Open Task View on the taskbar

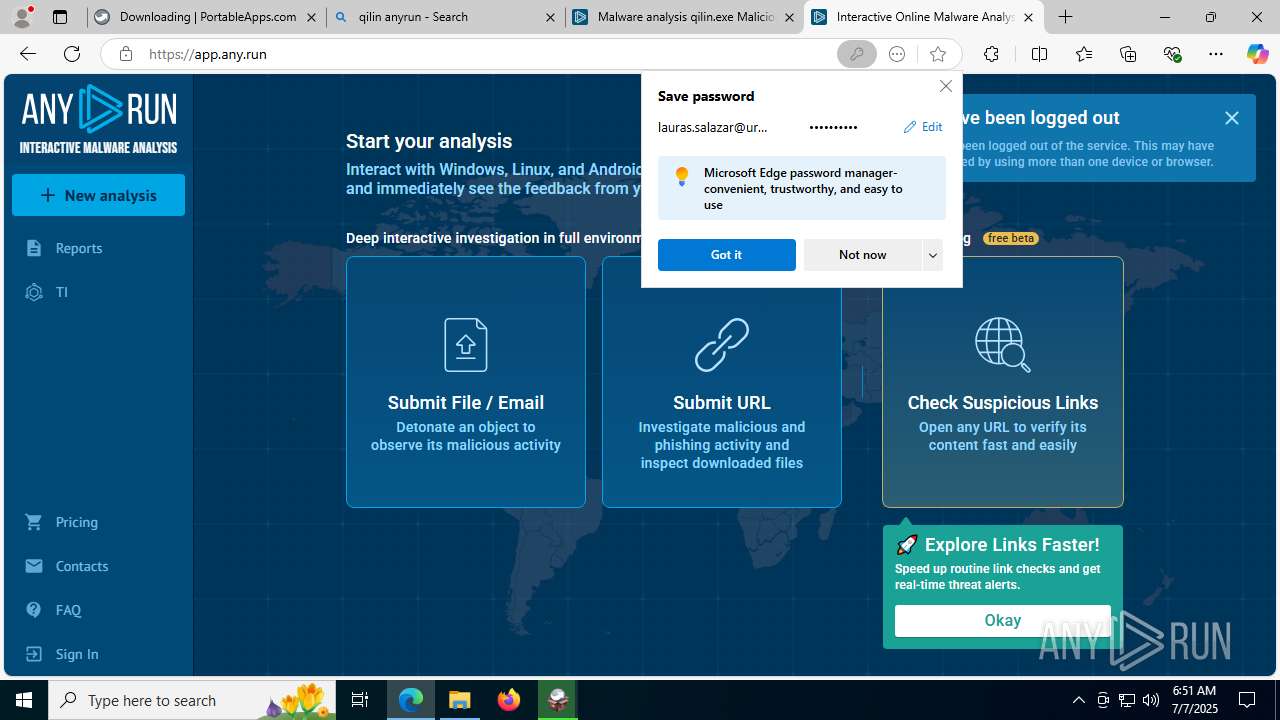(360, 700)
